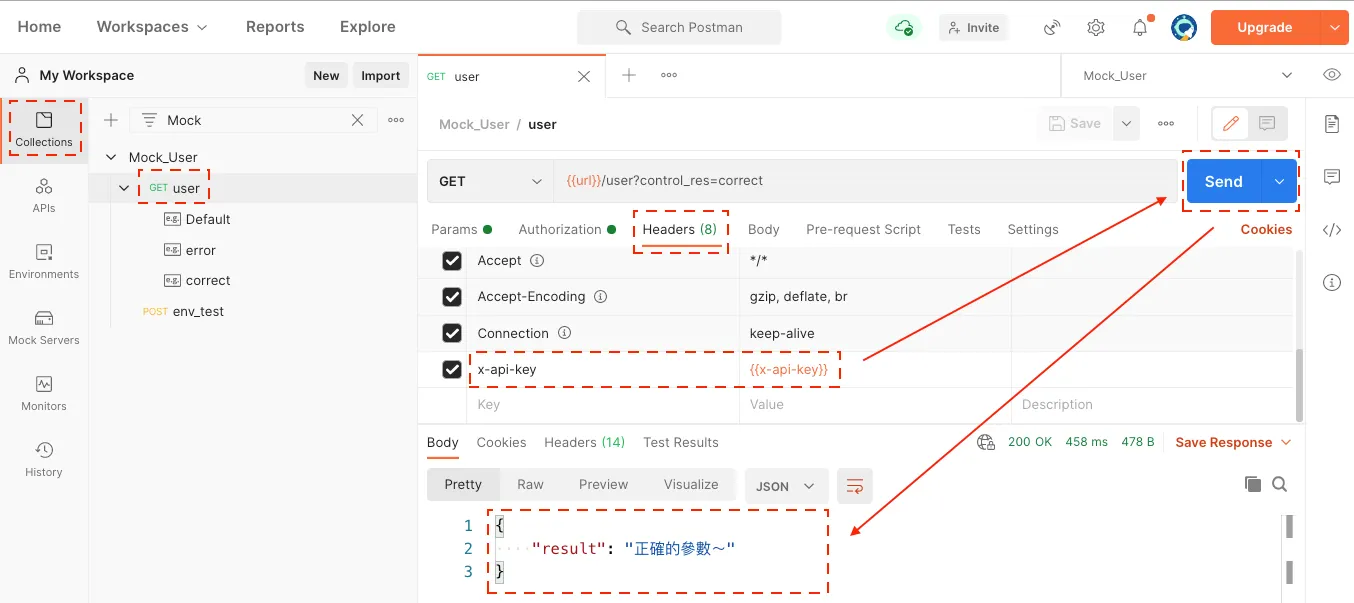Click the cloud sync status icon
The height and width of the screenshot is (603, 1354).
coord(904,27)
